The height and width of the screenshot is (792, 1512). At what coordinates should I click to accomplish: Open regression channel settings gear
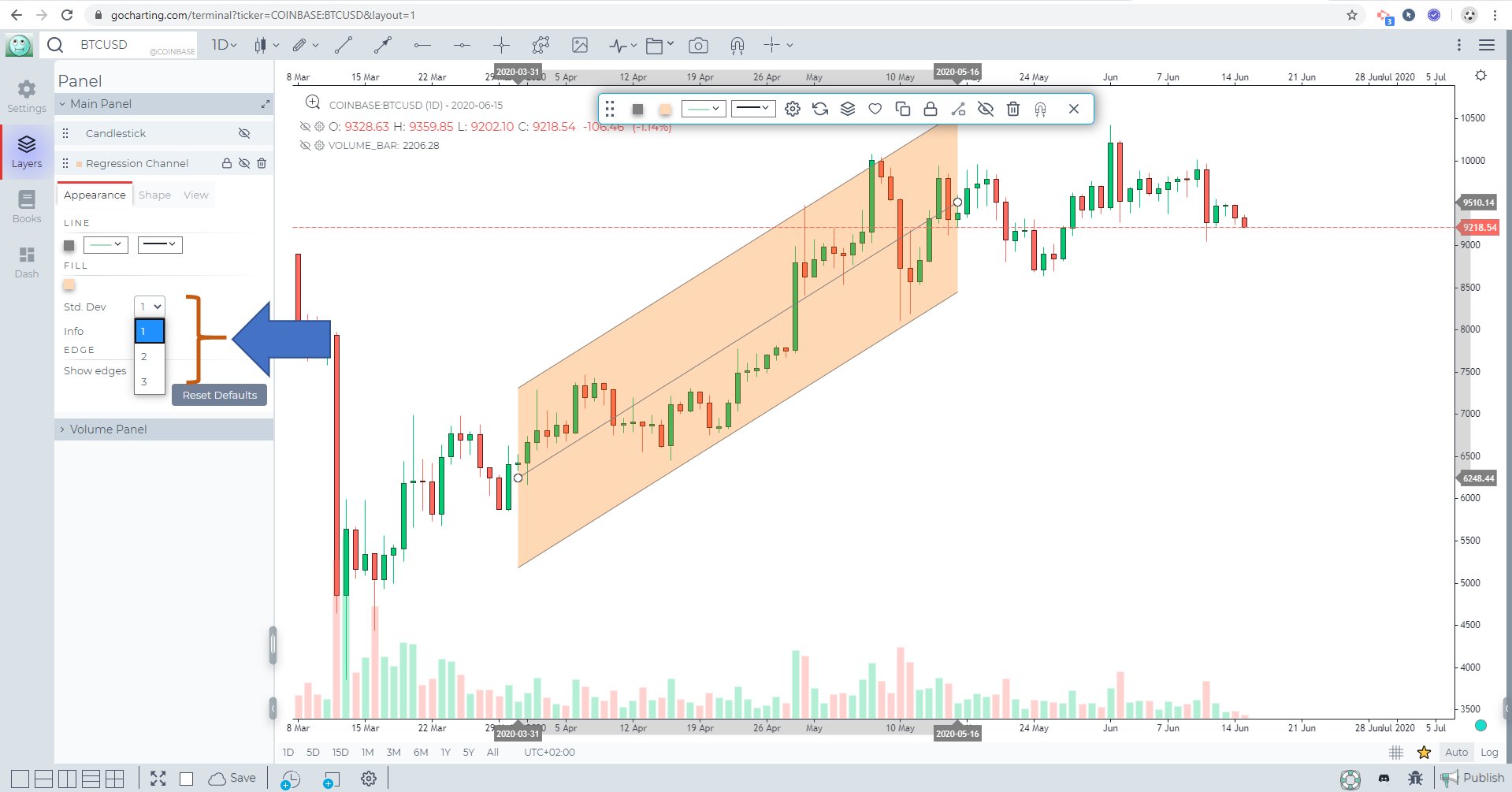point(793,109)
